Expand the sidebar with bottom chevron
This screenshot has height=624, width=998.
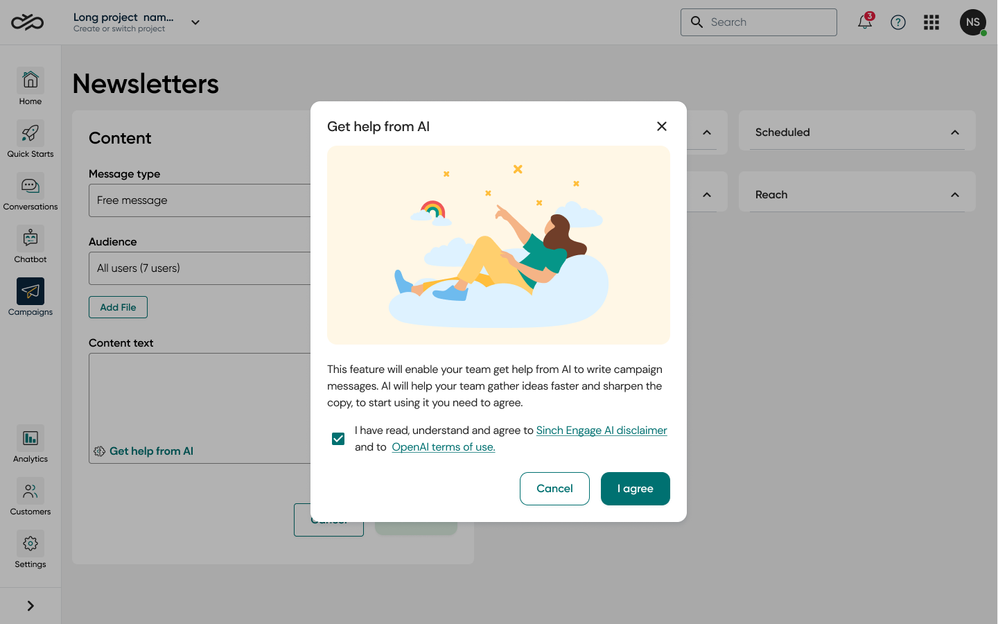coord(30,606)
